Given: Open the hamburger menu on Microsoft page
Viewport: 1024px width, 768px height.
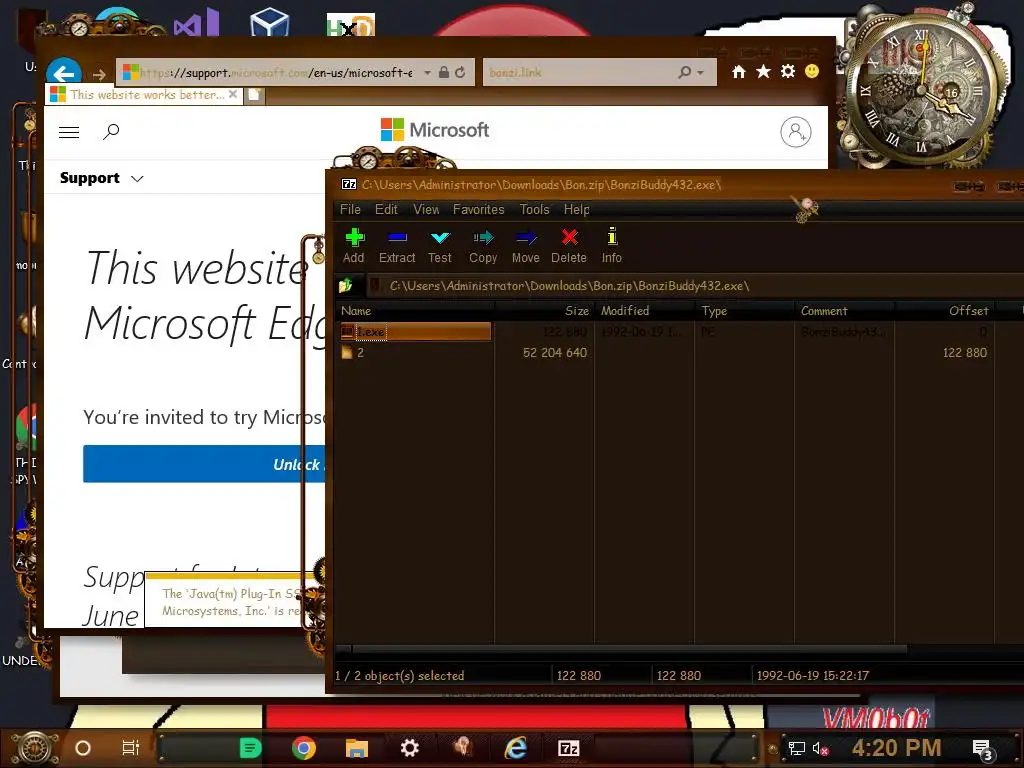Looking at the screenshot, I should coord(69,133).
